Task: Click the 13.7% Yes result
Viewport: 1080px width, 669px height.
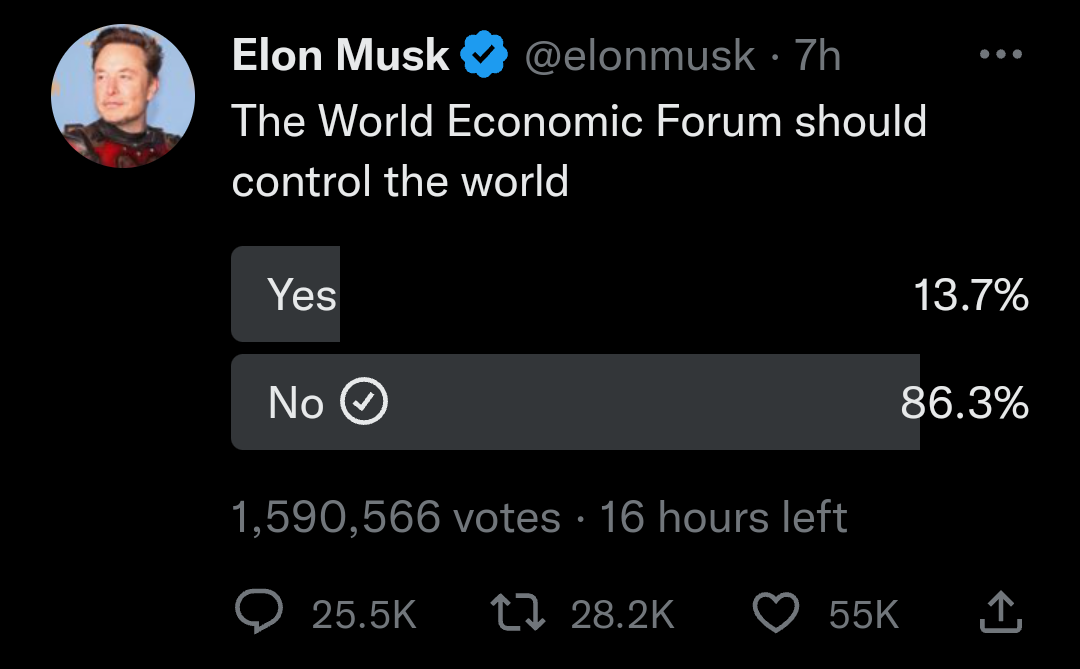Action: pyautogui.click(x=971, y=296)
